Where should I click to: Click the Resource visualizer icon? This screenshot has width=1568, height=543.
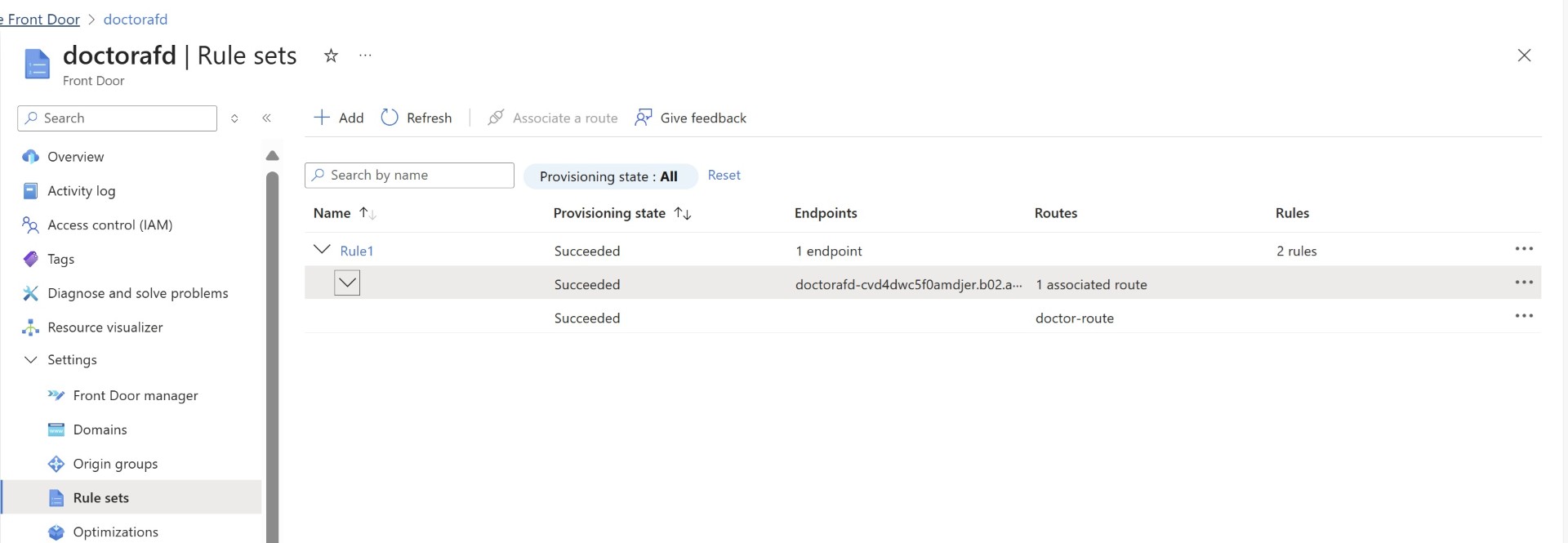[30, 327]
